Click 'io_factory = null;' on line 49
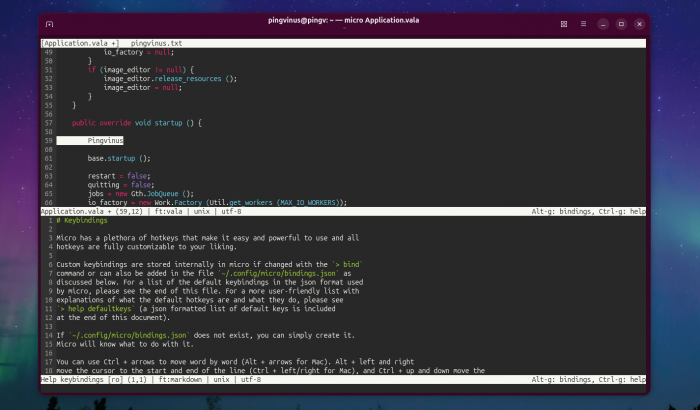This screenshot has height=410, width=700. click(x=138, y=52)
